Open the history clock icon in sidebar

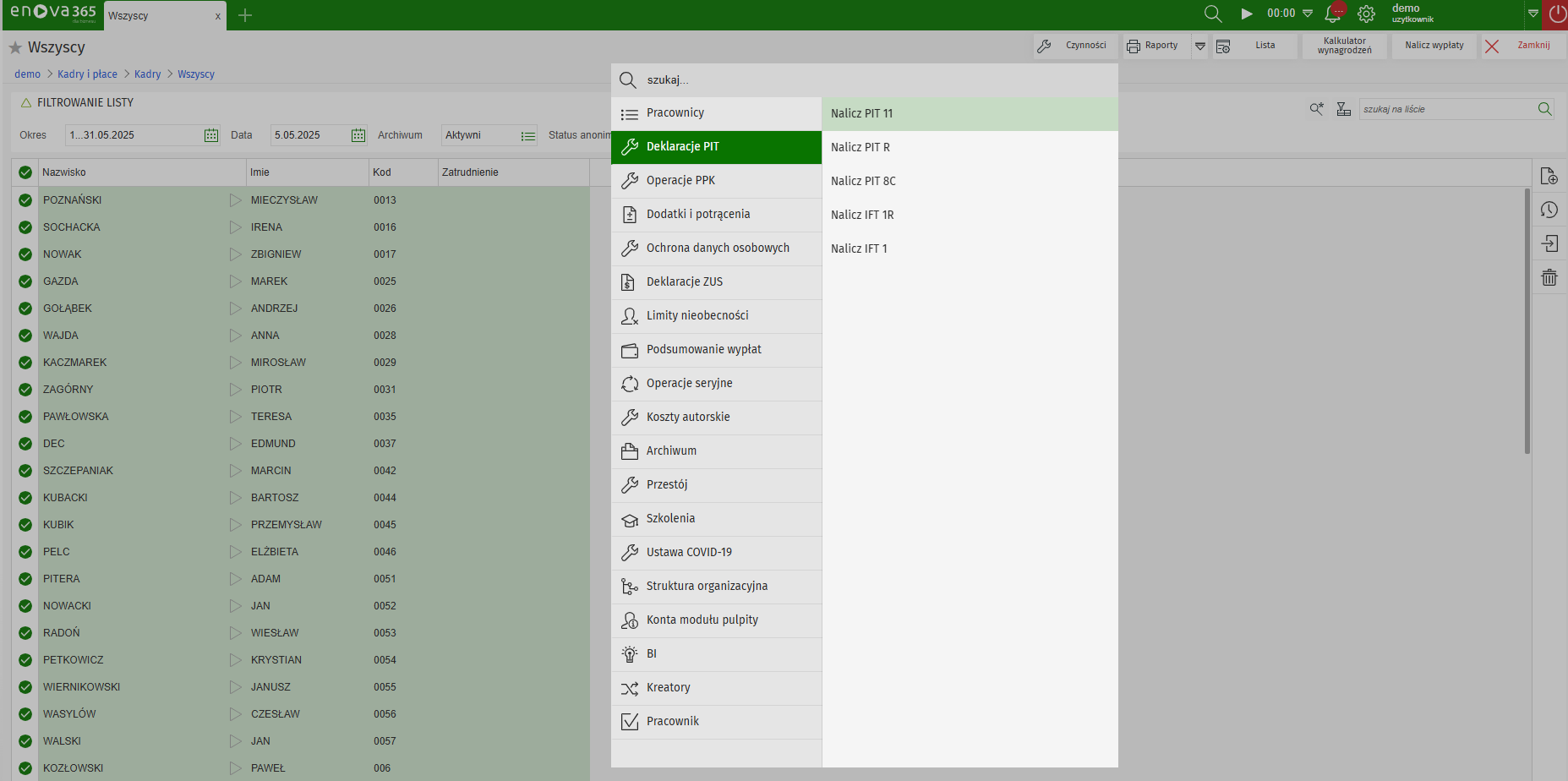1549,210
